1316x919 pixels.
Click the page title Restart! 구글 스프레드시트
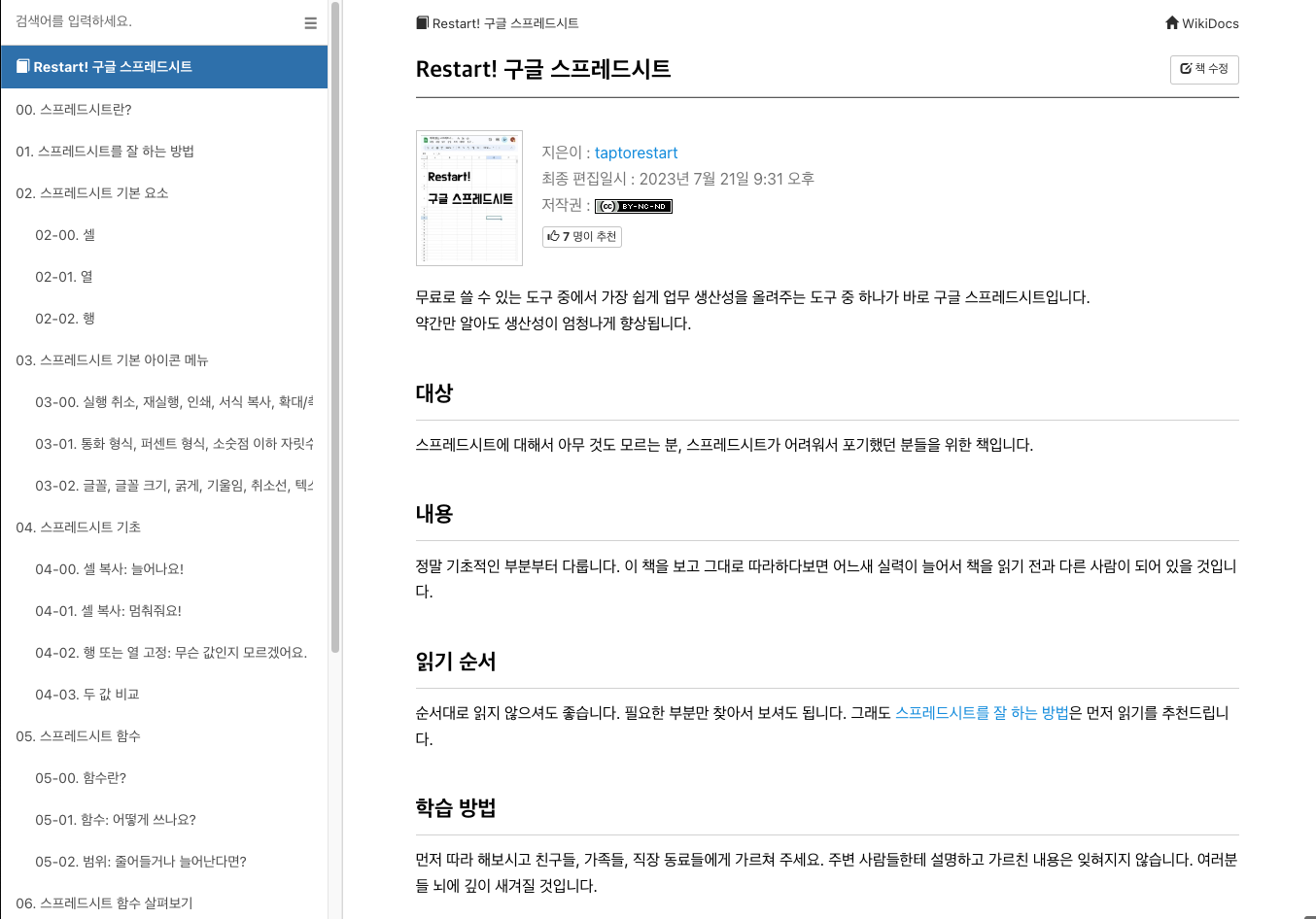pos(543,69)
